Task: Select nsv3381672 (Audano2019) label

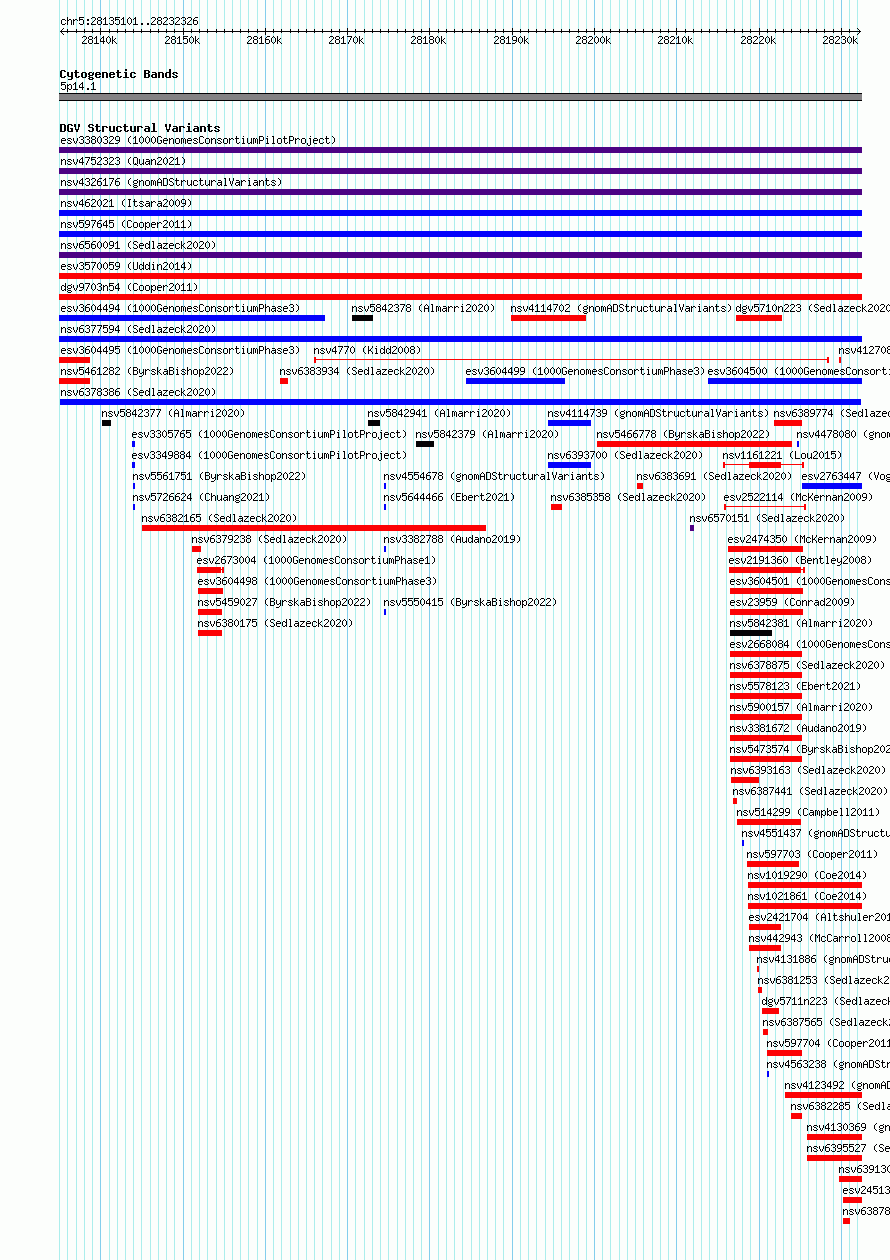Action: [x=799, y=728]
